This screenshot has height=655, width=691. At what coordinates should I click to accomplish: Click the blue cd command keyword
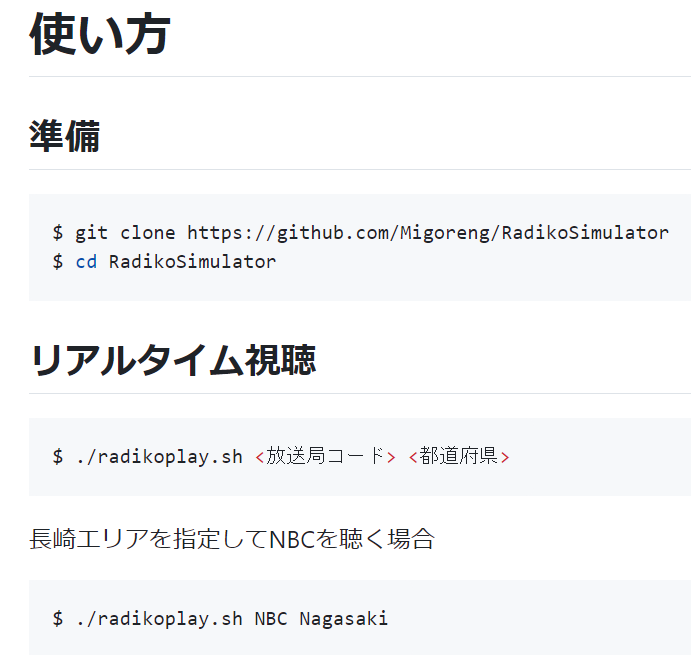[86, 262]
